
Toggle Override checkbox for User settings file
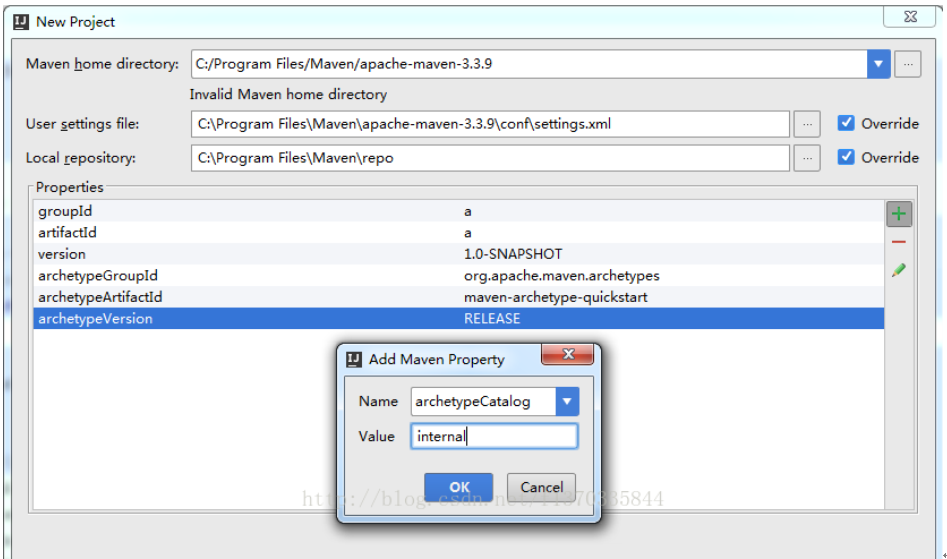[846, 123]
